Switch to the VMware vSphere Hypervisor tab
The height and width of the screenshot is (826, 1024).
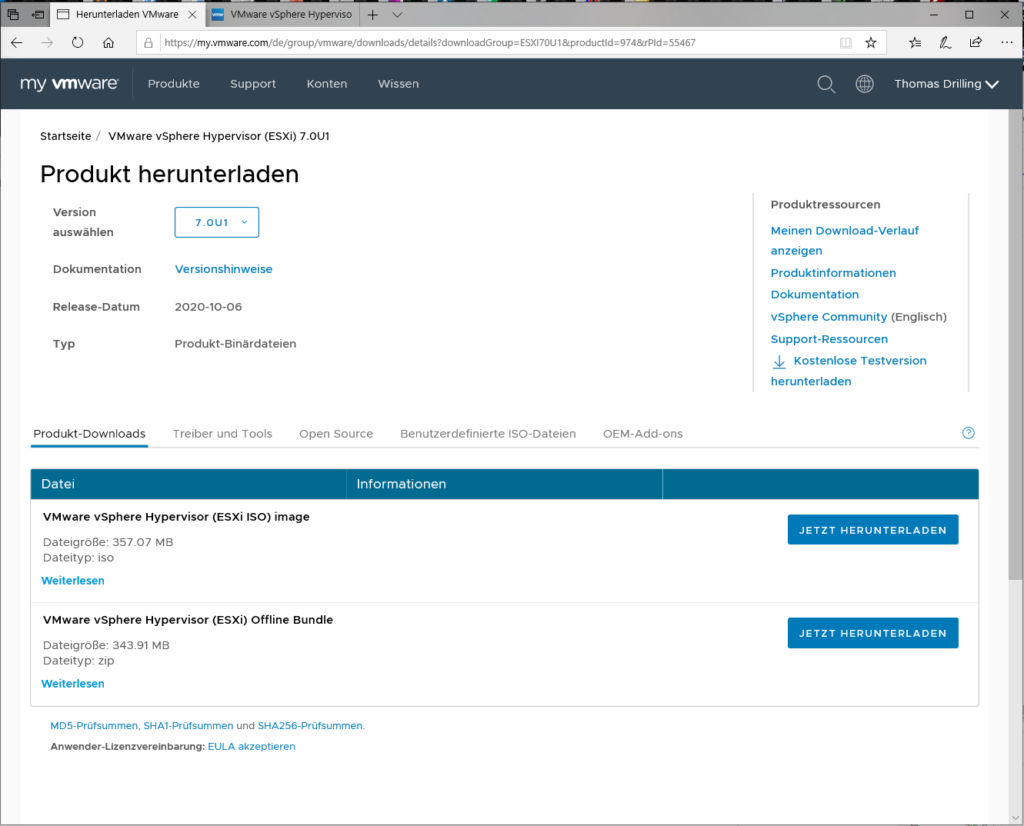282,14
